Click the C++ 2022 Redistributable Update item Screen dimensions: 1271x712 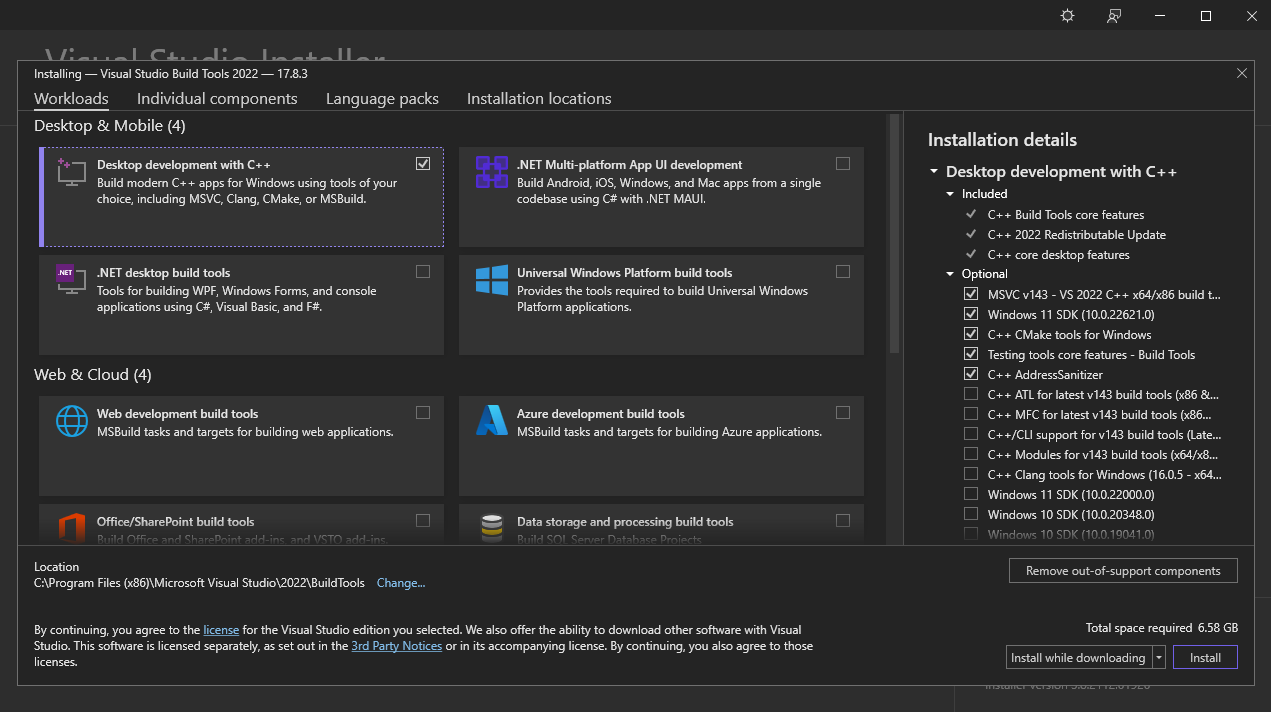(x=1076, y=235)
